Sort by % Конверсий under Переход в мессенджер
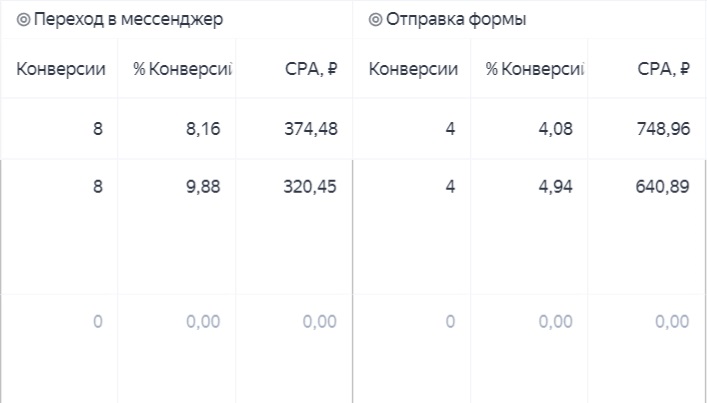This screenshot has height=403, width=707. coord(183,69)
